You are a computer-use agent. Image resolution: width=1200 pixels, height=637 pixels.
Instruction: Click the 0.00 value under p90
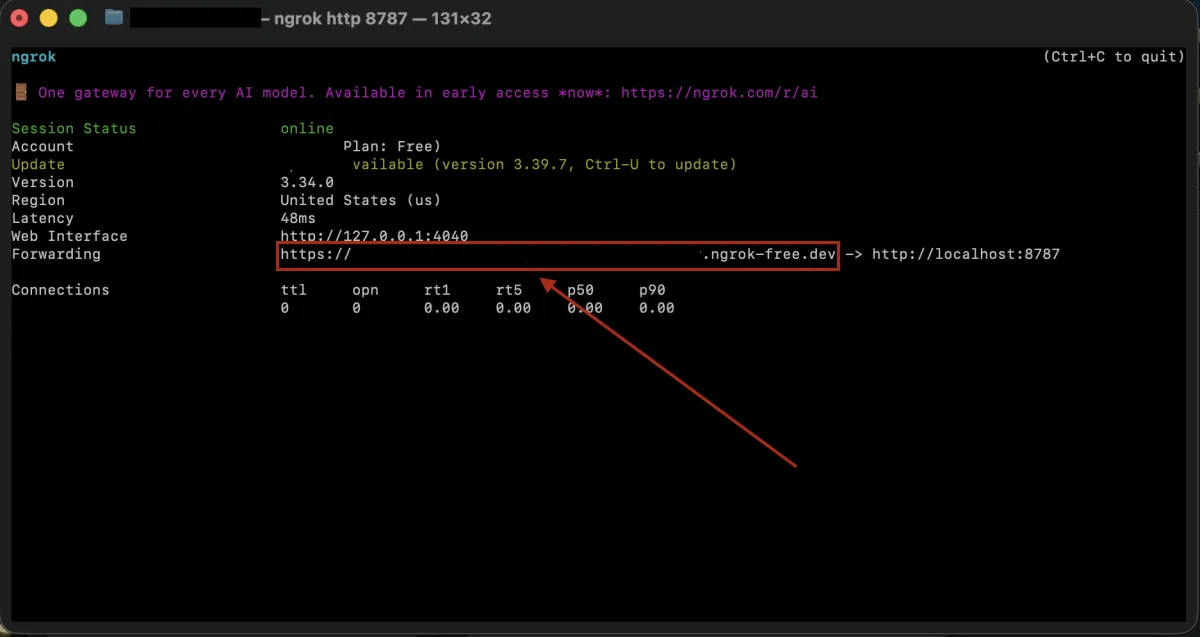coord(657,308)
